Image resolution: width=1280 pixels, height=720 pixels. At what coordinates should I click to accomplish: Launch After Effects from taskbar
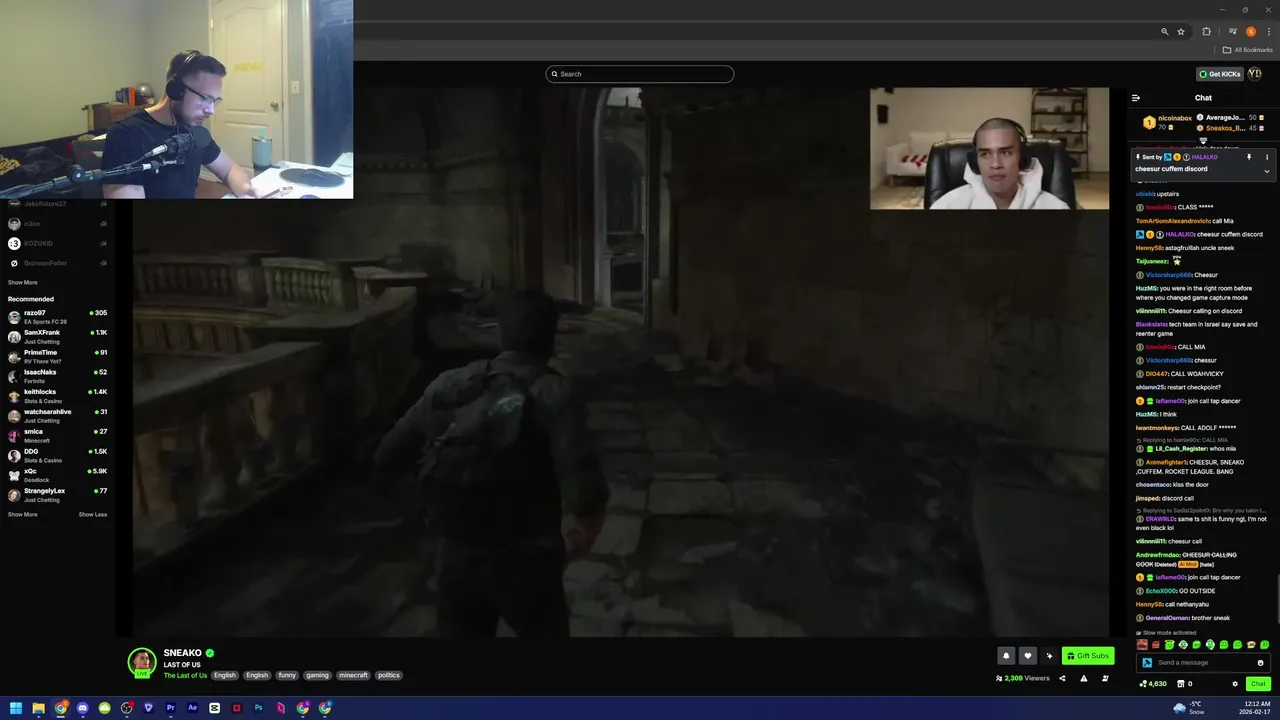click(192, 708)
